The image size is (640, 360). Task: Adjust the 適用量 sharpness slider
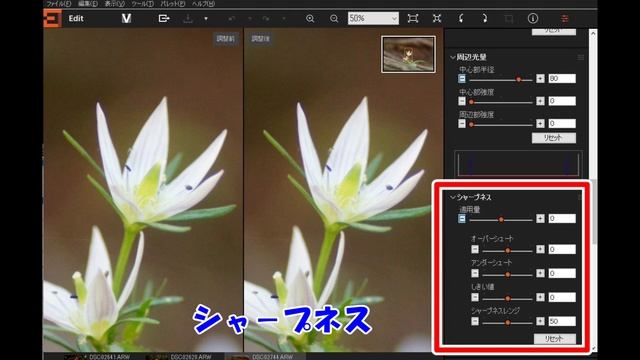[x=501, y=220]
